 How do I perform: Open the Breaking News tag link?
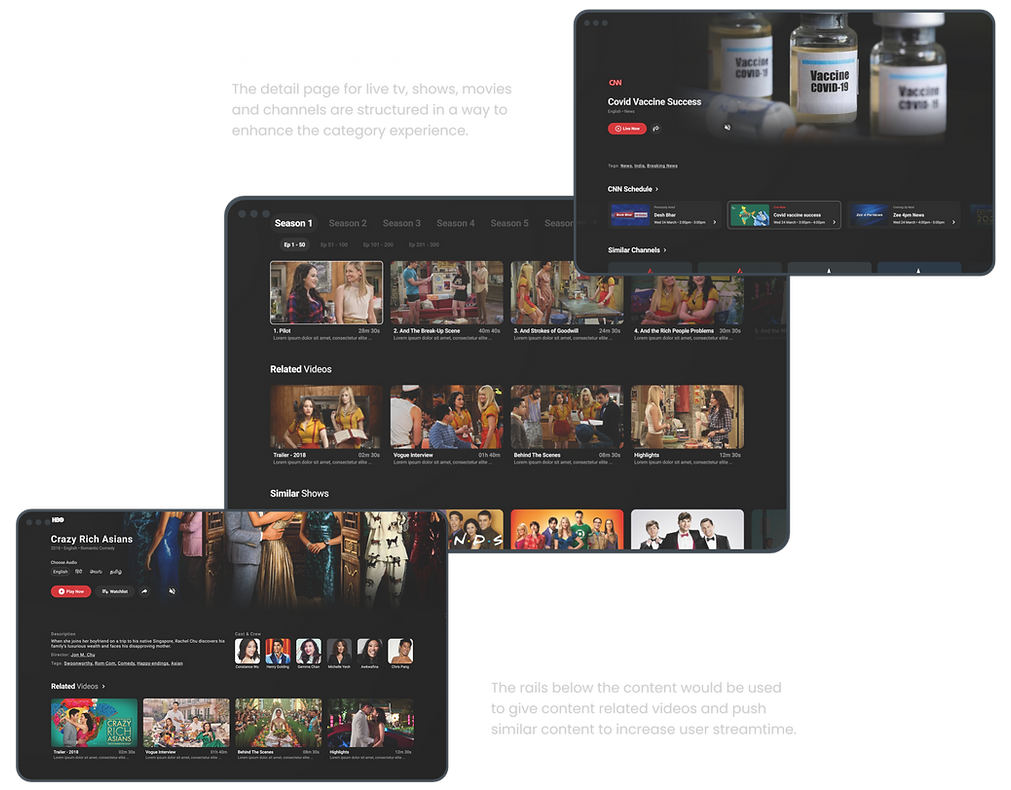(662, 166)
